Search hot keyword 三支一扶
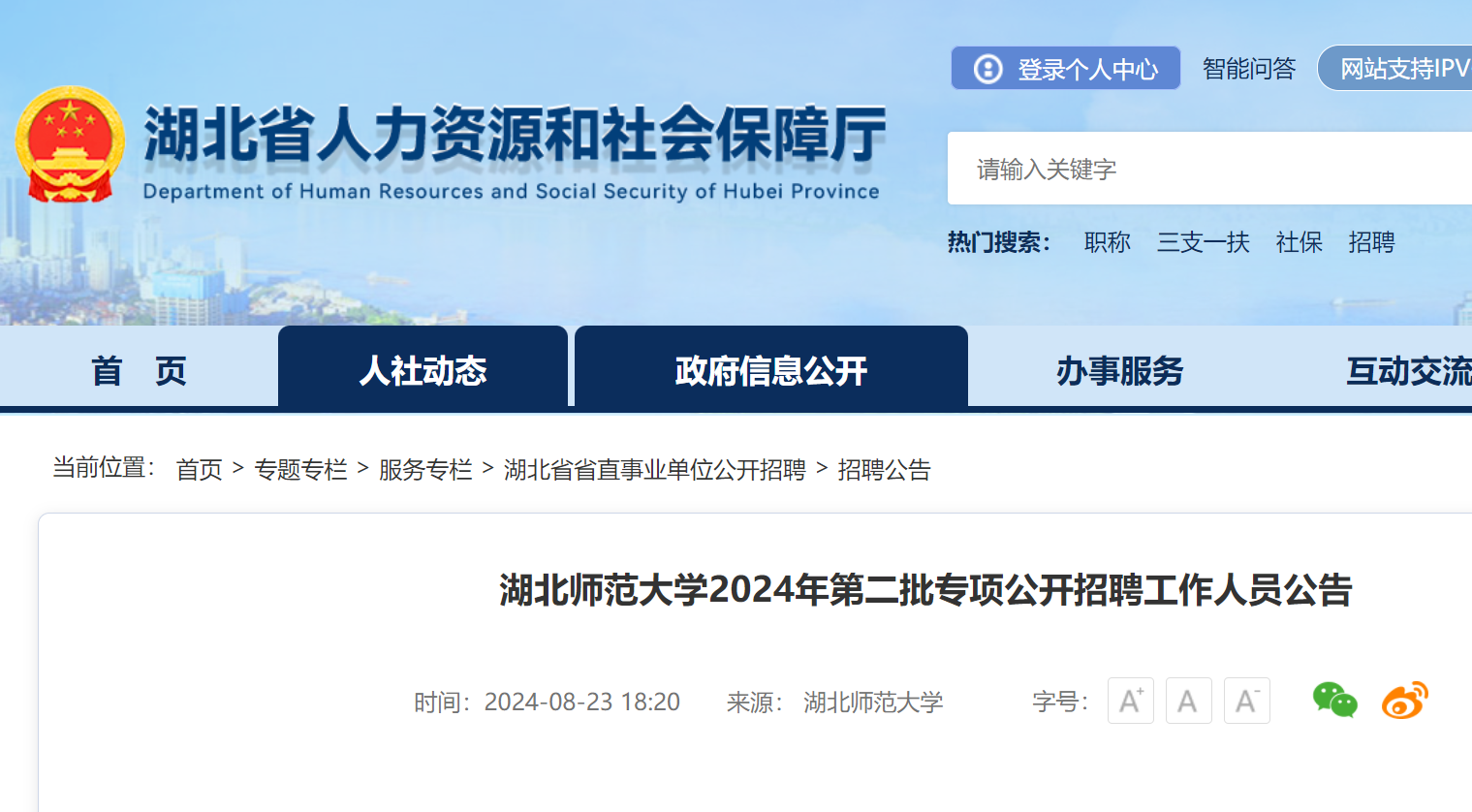This screenshot has height=812, width=1472. (x=1204, y=242)
